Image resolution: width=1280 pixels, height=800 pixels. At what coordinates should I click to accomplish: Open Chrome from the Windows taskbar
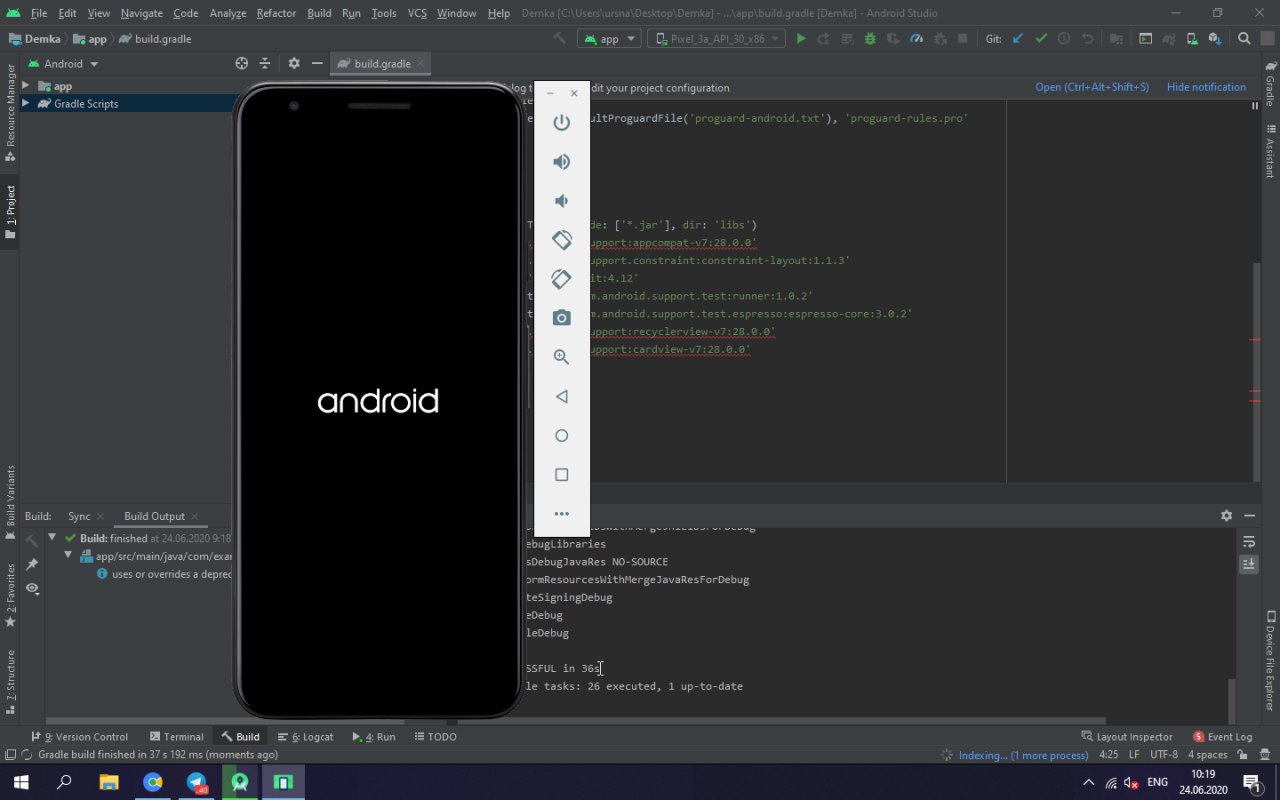tap(153, 782)
